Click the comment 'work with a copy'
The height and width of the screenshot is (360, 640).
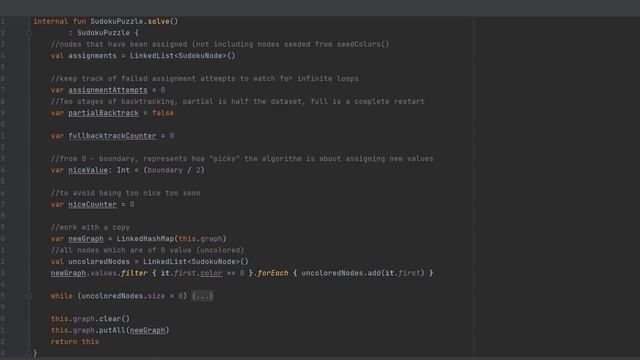90,227
